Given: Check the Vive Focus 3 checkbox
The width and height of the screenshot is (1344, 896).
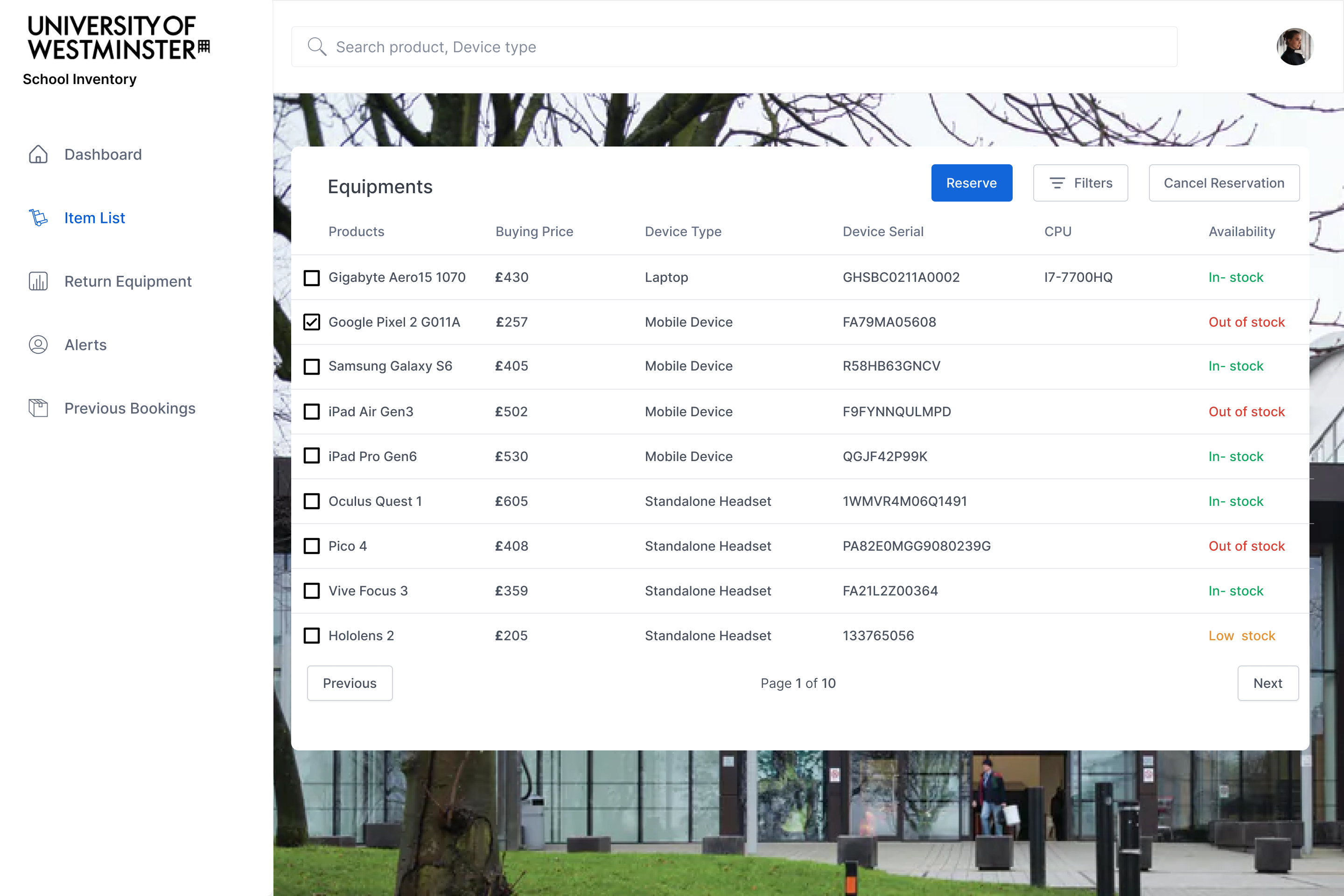Looking at the screenshot, I should [x=311, y=591].
